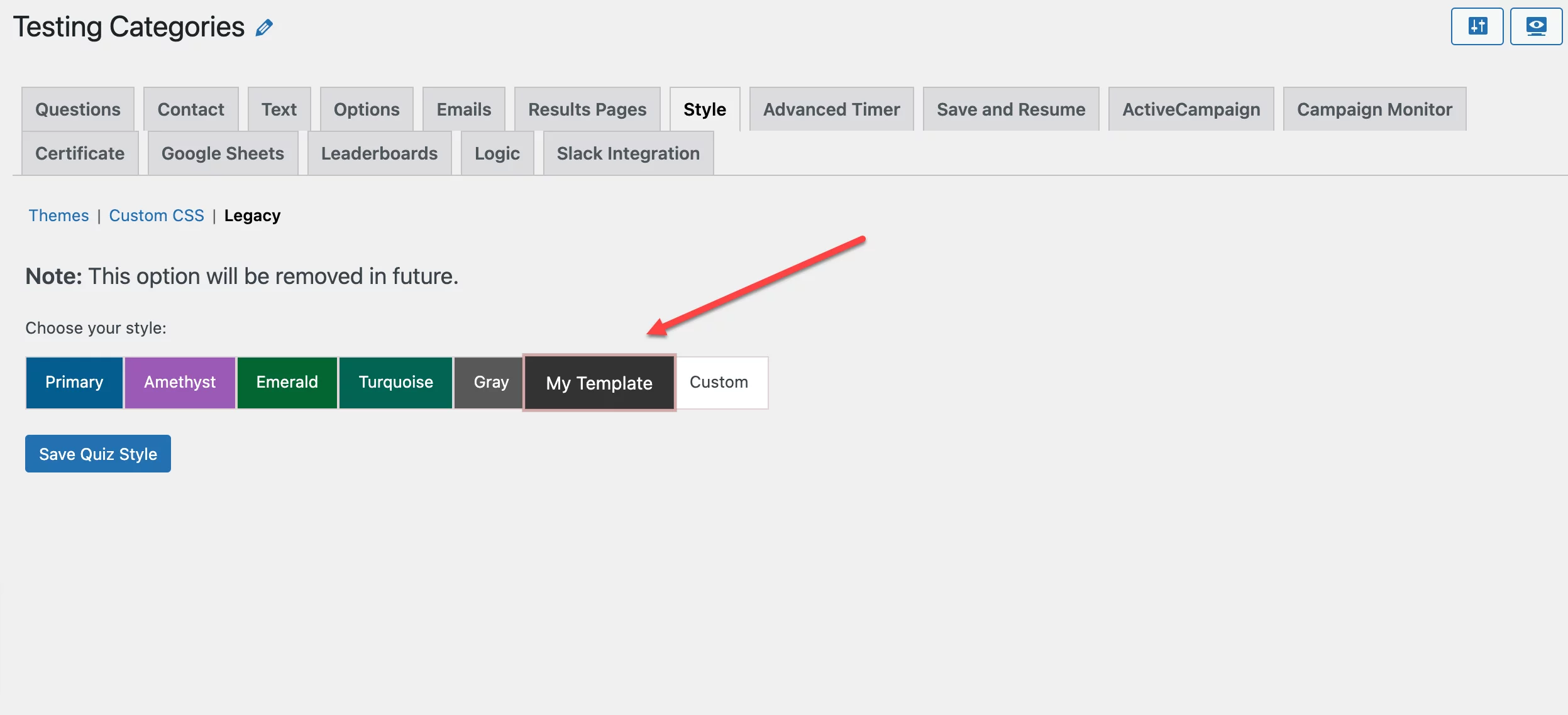Click the pencil edit icon beside quiz title
The image size is (1568, 715).
tap(264, 28)
